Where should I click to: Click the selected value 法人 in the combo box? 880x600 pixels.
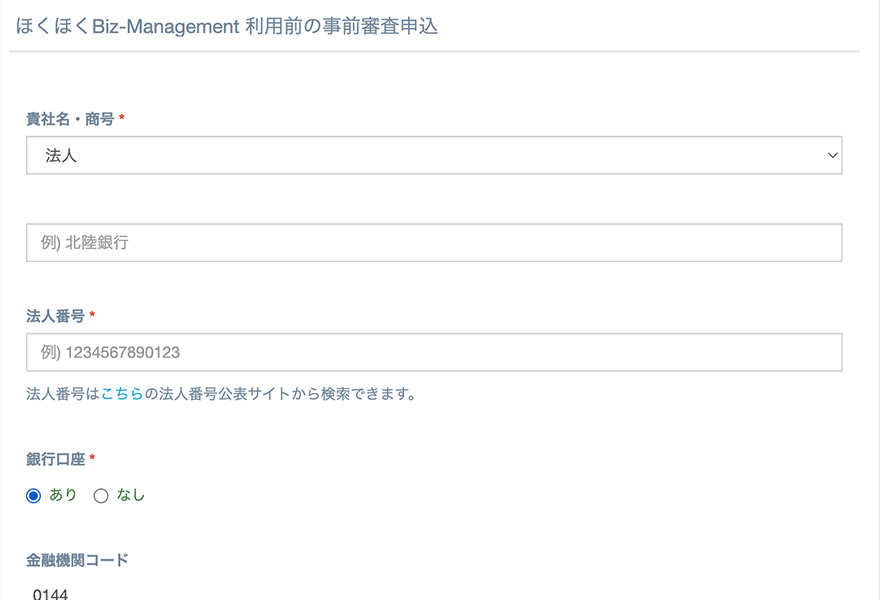click(x=61, y=156)
